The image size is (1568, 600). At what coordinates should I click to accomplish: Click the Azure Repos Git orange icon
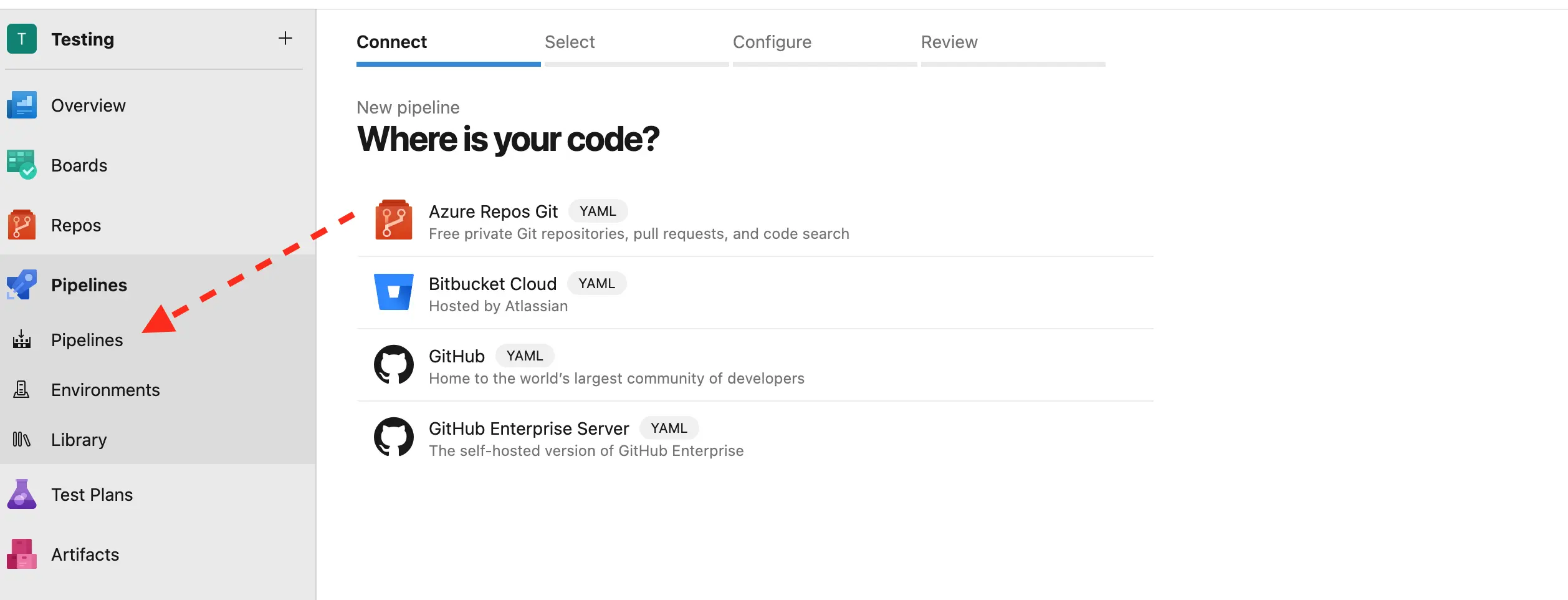point(394,220)
